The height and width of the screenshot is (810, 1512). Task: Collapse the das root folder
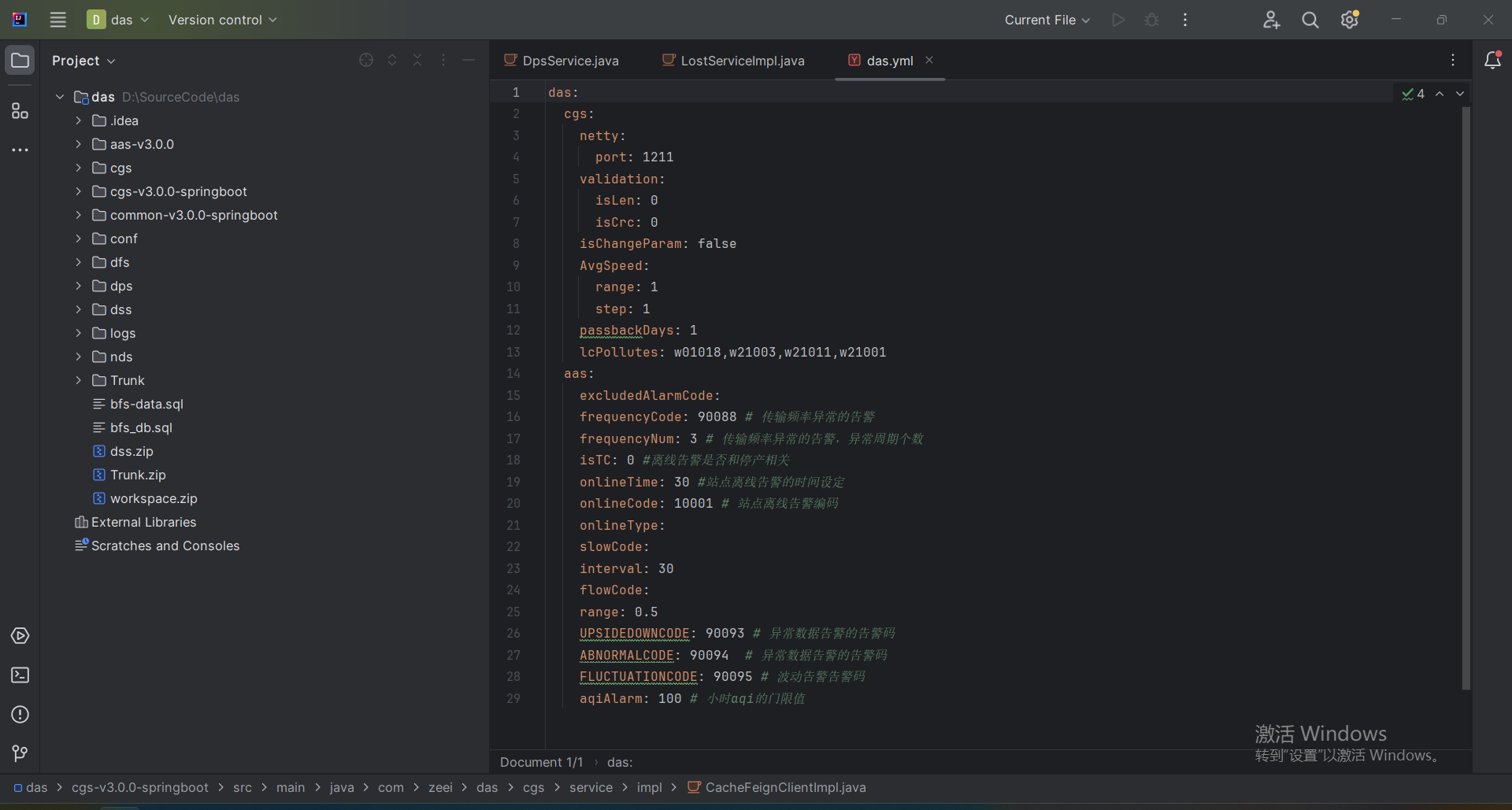click(x=60, y=97)
